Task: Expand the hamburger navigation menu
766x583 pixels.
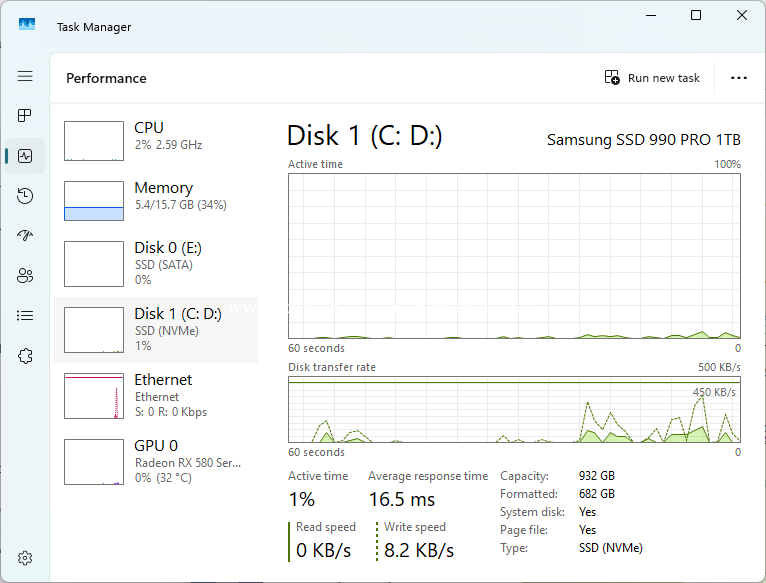Action: pyautogui.click(x=25, y=76)
